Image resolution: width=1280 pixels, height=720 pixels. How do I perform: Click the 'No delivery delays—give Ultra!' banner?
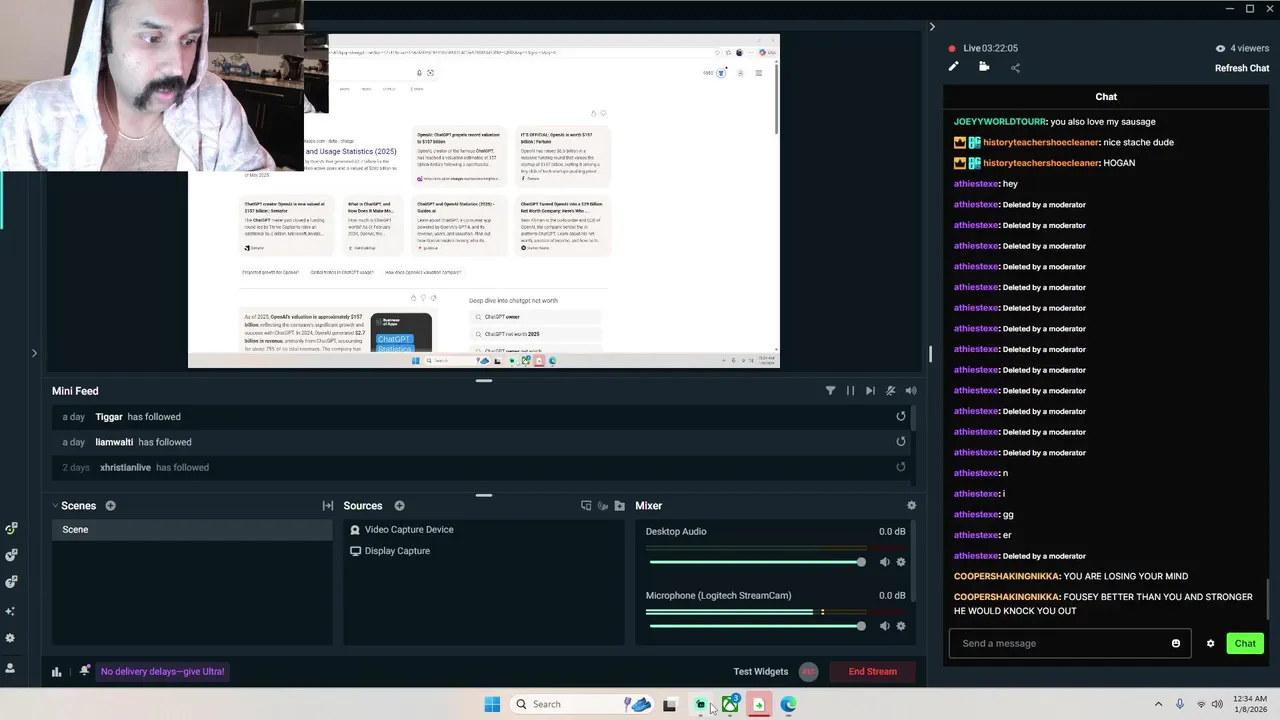[x=162, y=671]
